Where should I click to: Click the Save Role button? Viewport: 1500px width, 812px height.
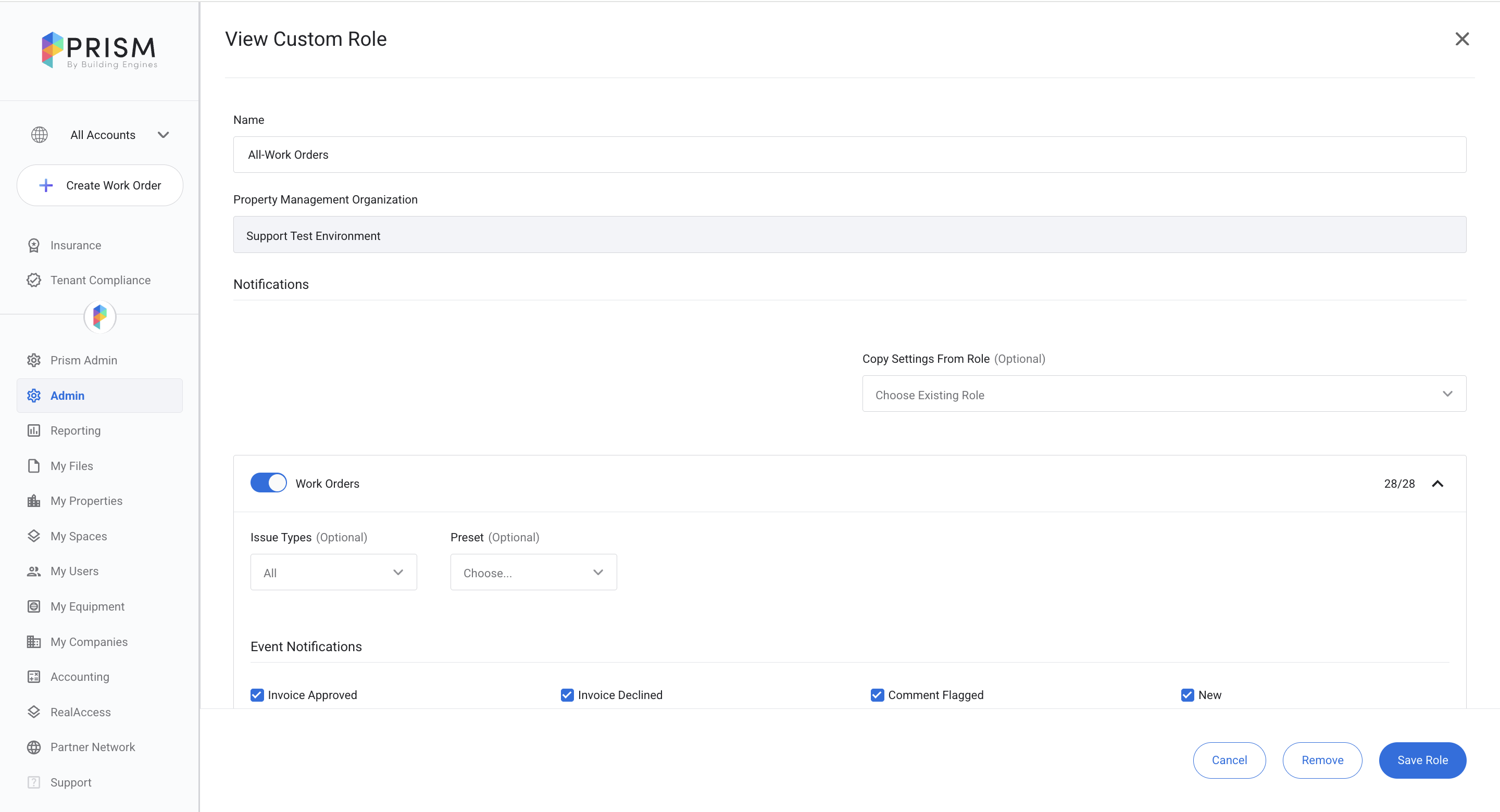pyautogui.click(x=1422, y=760)
